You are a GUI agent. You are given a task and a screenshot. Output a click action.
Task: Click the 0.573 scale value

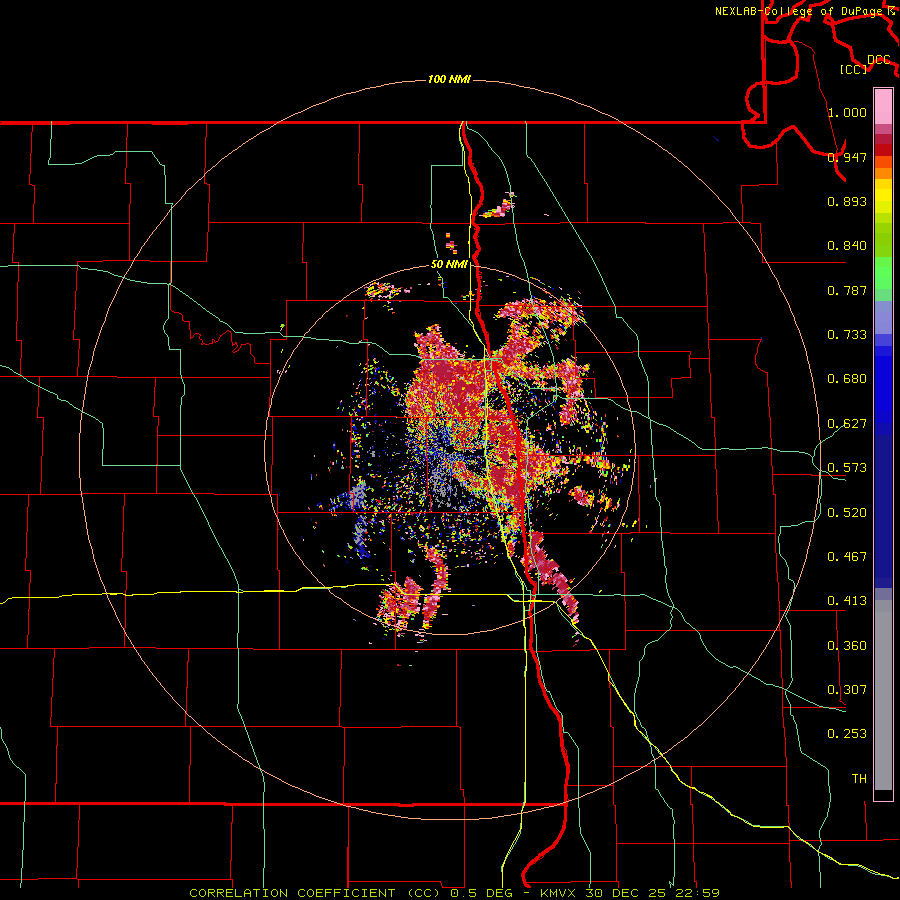tap(847, 468)
